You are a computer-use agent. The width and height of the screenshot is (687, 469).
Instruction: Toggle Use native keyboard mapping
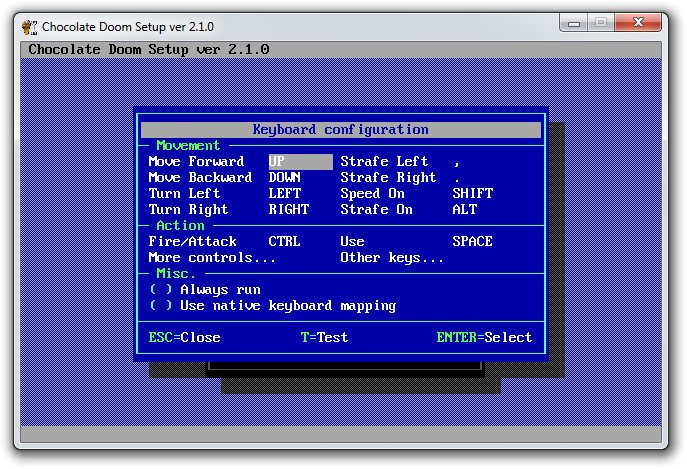[x=161, y=306]
